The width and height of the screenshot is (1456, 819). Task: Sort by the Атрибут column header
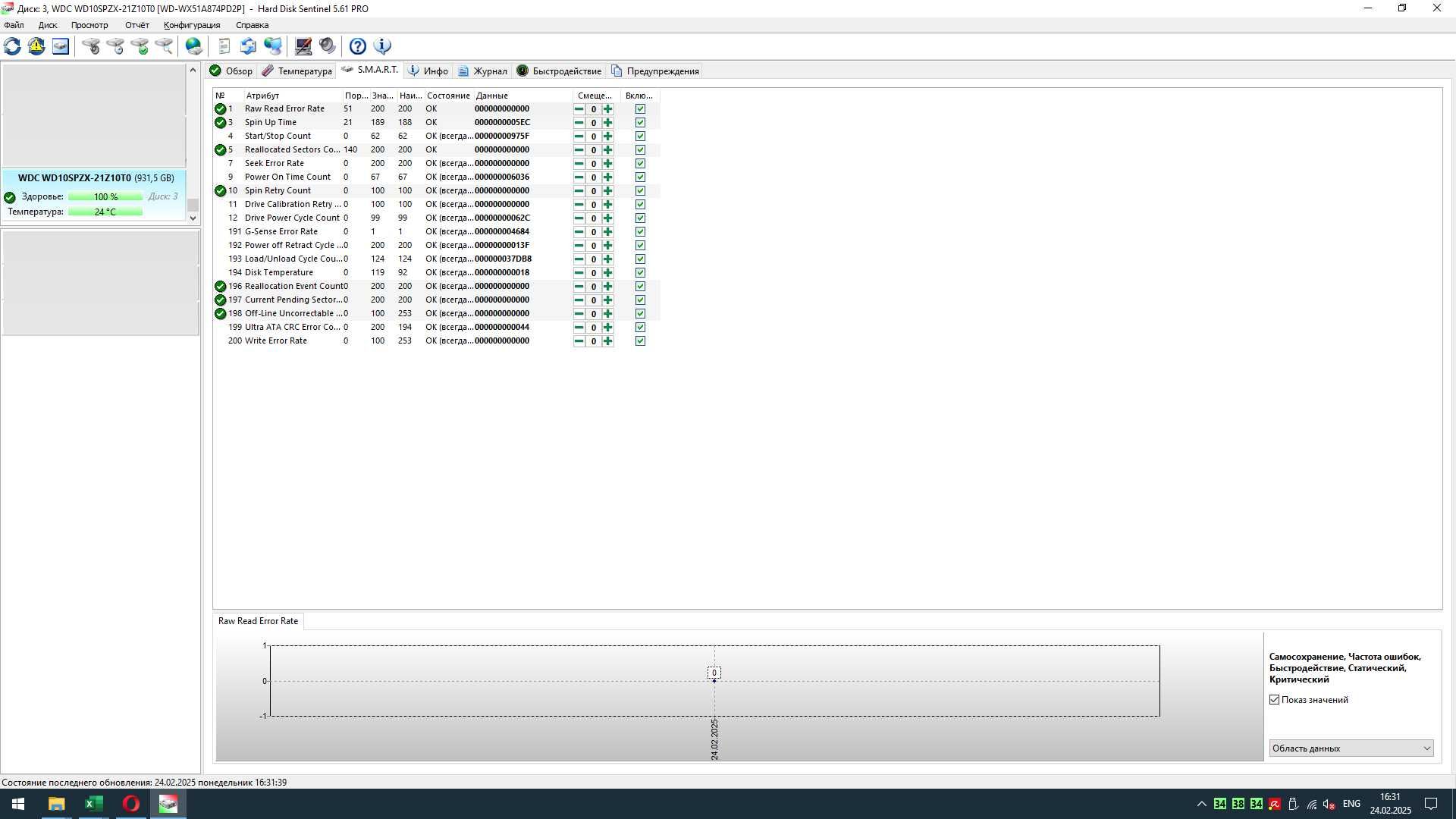click(293, 96)
